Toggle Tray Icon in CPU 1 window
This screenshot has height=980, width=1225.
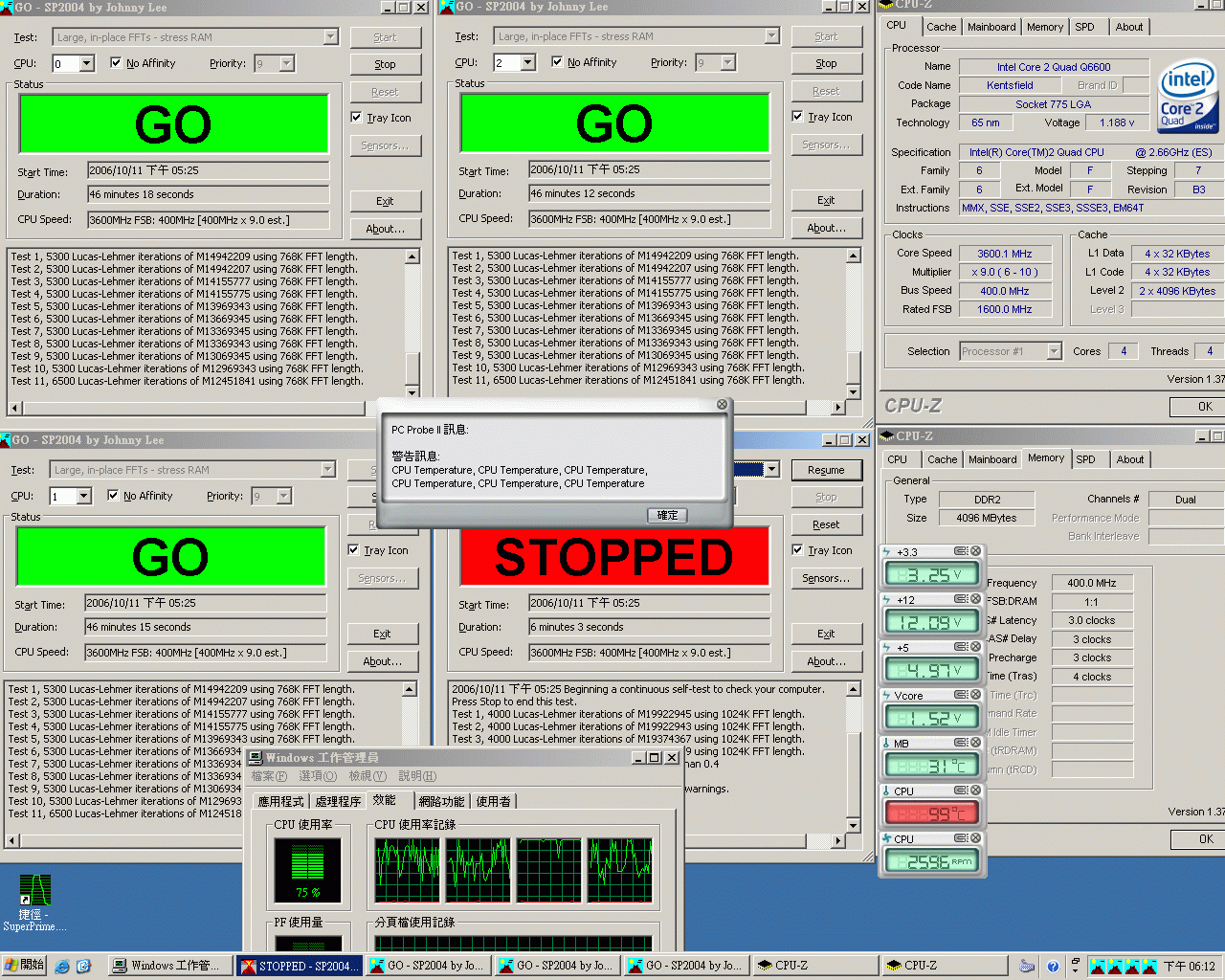pyautogui.click(x=353, y=550)
